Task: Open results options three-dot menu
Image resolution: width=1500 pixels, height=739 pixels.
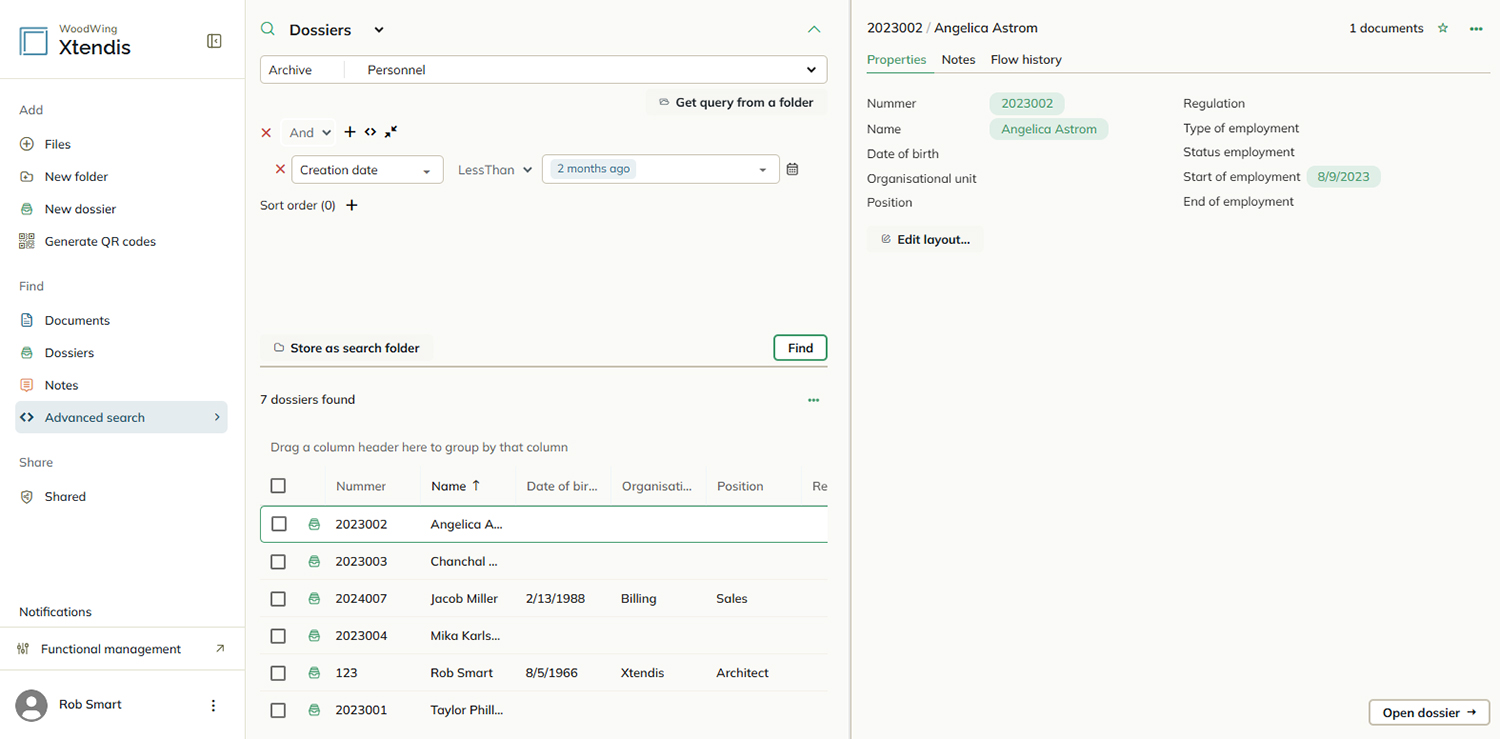Action: coord(813,400)
